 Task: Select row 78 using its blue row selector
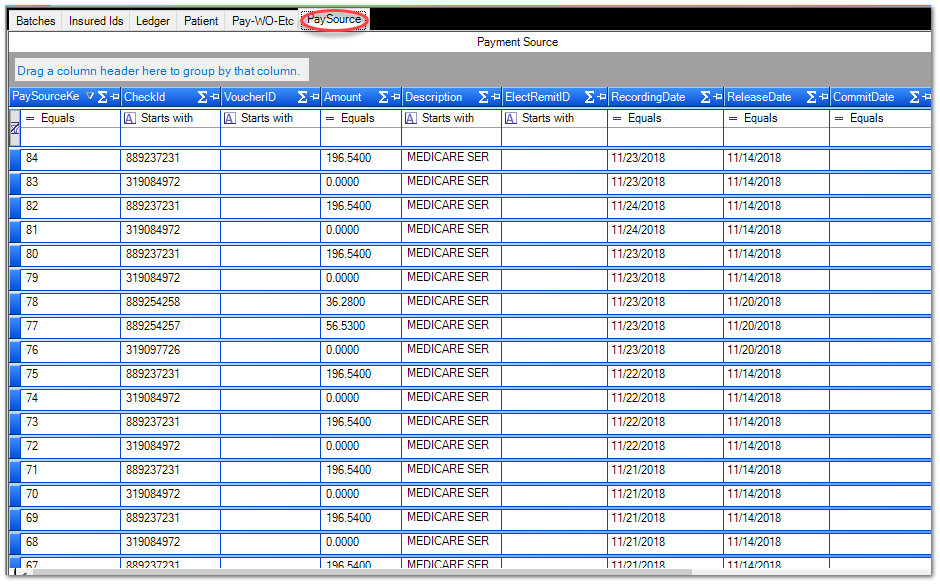click(15, 303)
